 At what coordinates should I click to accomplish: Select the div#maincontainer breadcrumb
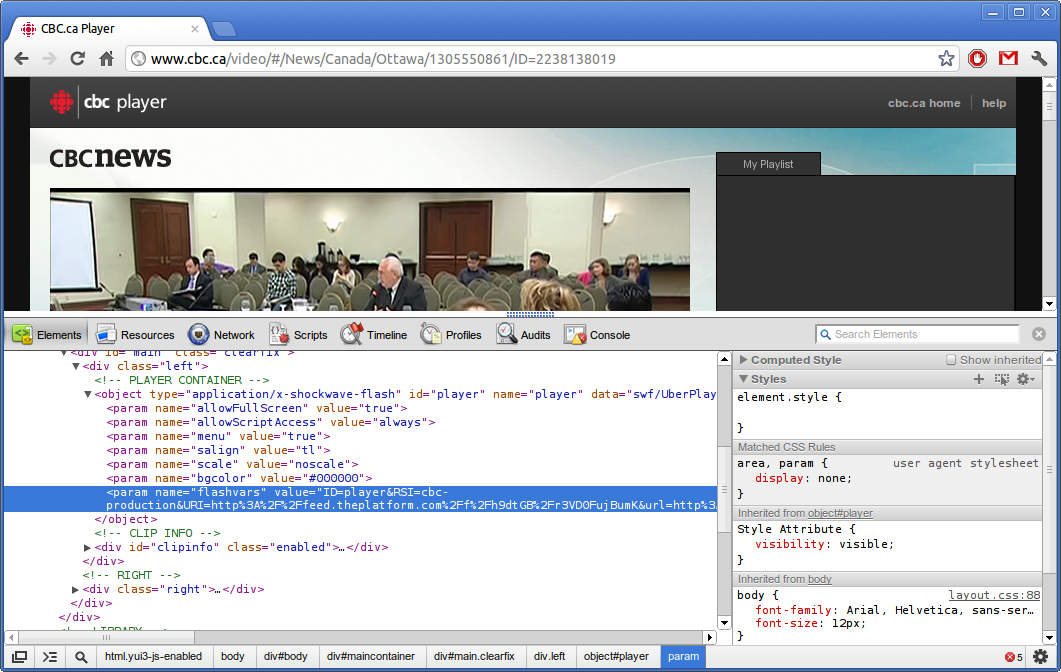pos(371,656)
